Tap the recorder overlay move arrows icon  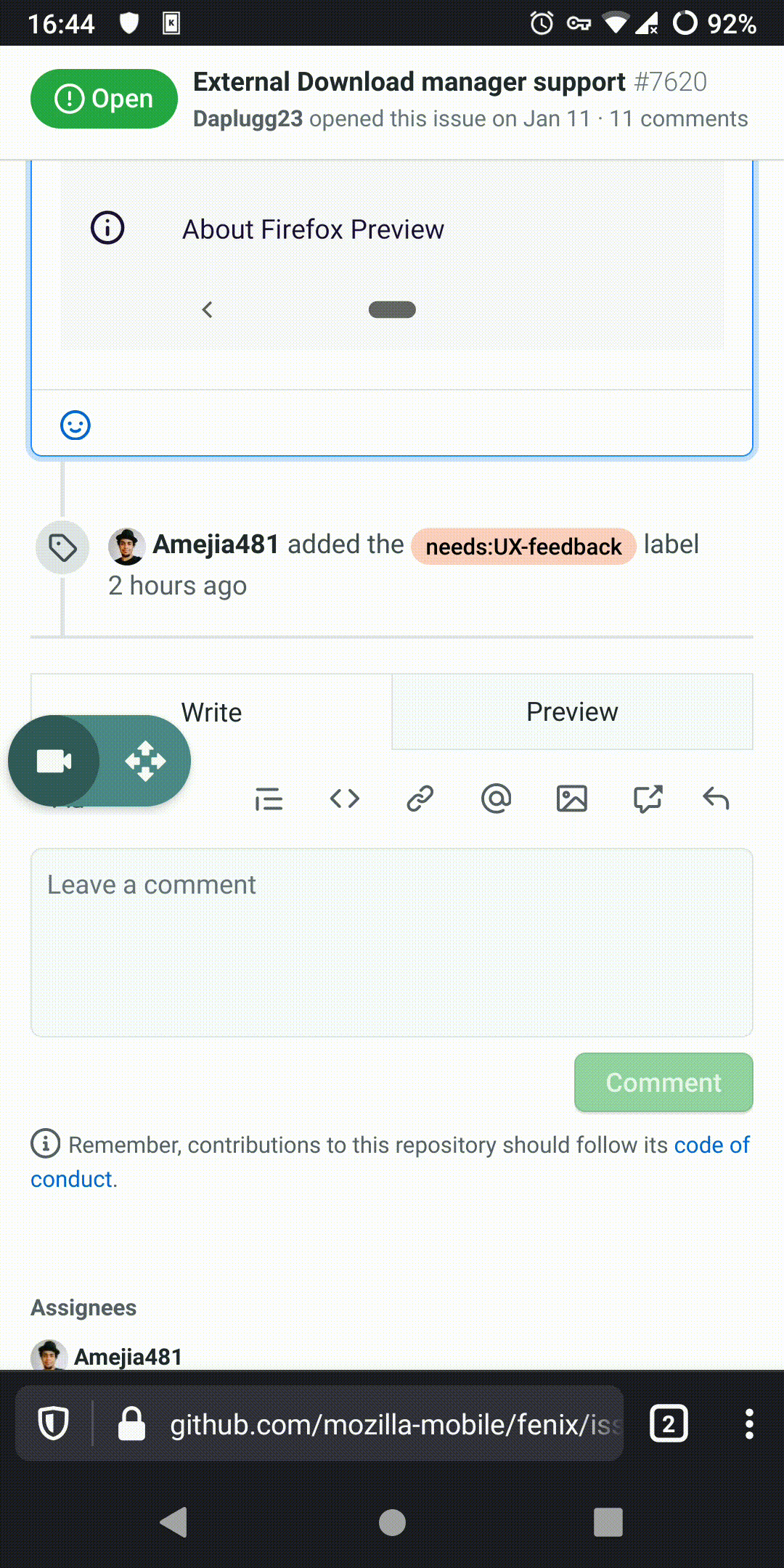click(x=145, y=761)
